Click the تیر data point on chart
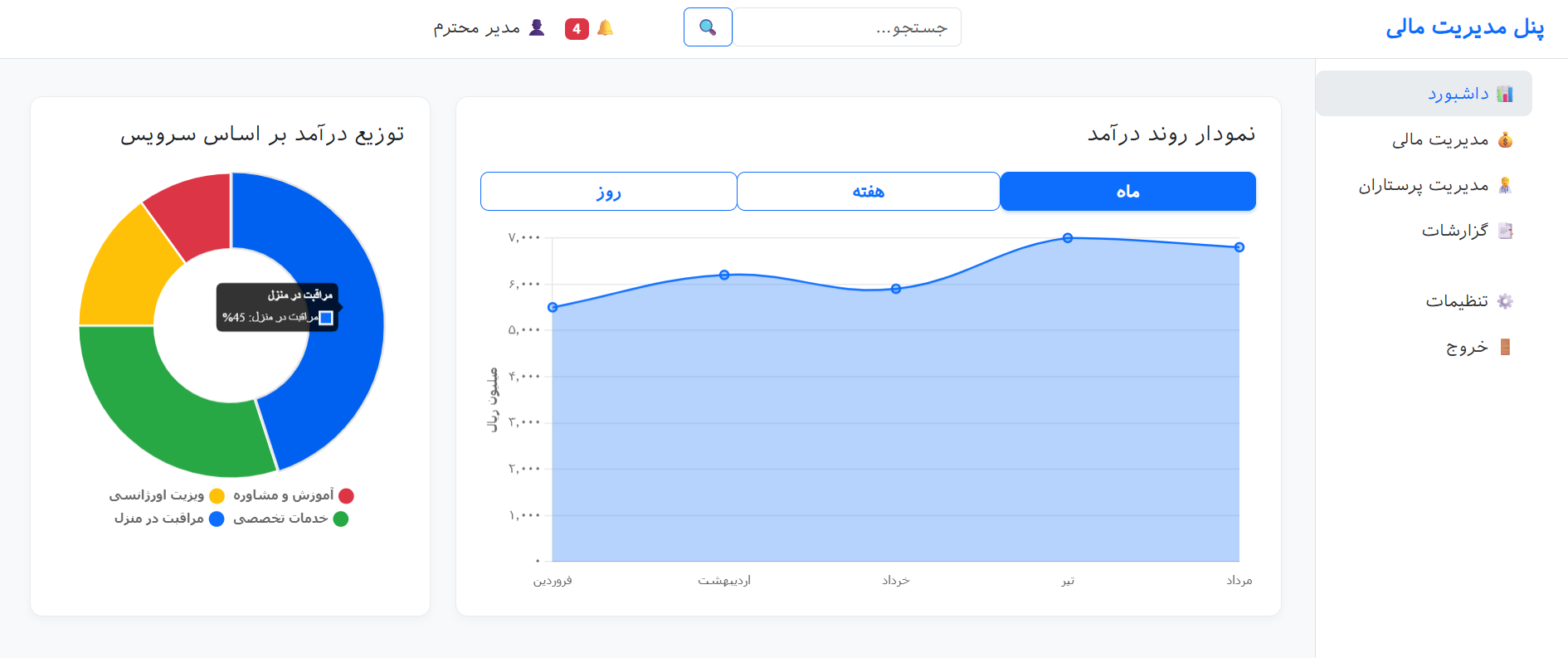This screenshot has width=1568, height=658. (x=1068, y=238)
